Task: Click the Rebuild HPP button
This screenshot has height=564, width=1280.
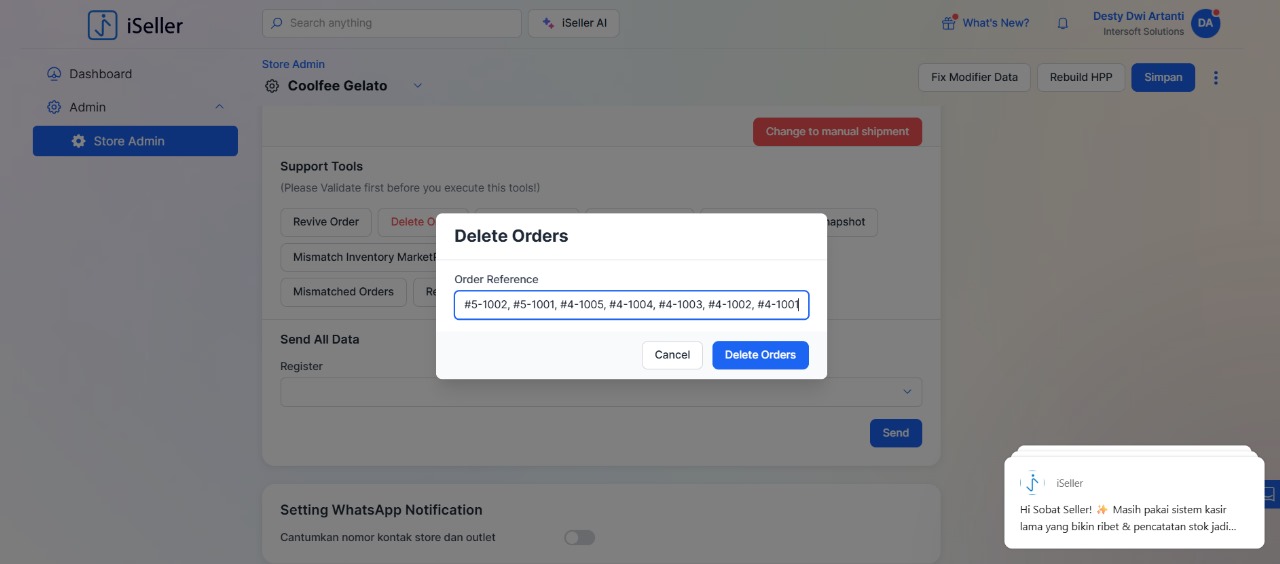Action: (1080, 77)
